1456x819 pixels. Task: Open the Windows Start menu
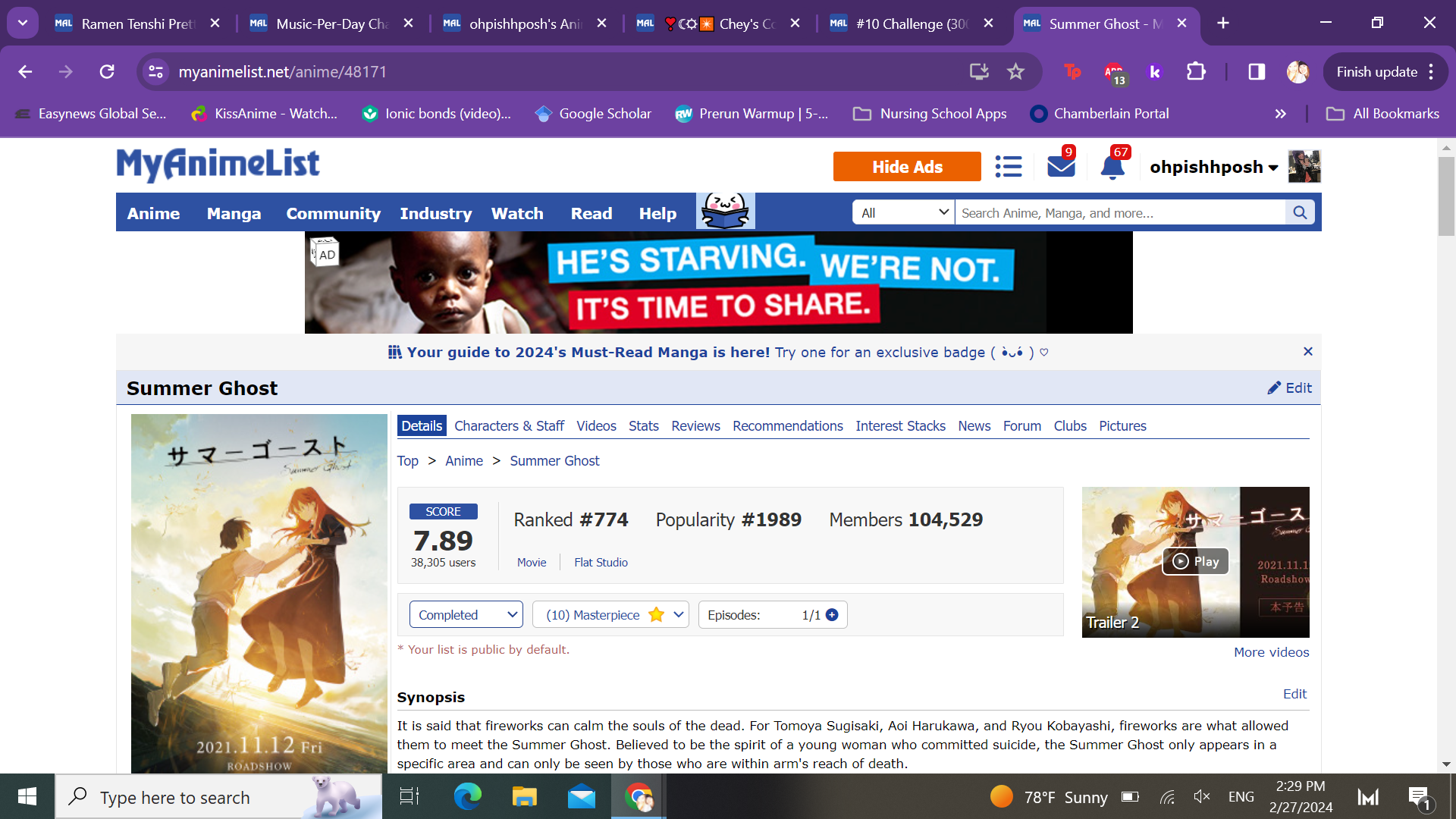click(x=27, y=797)
